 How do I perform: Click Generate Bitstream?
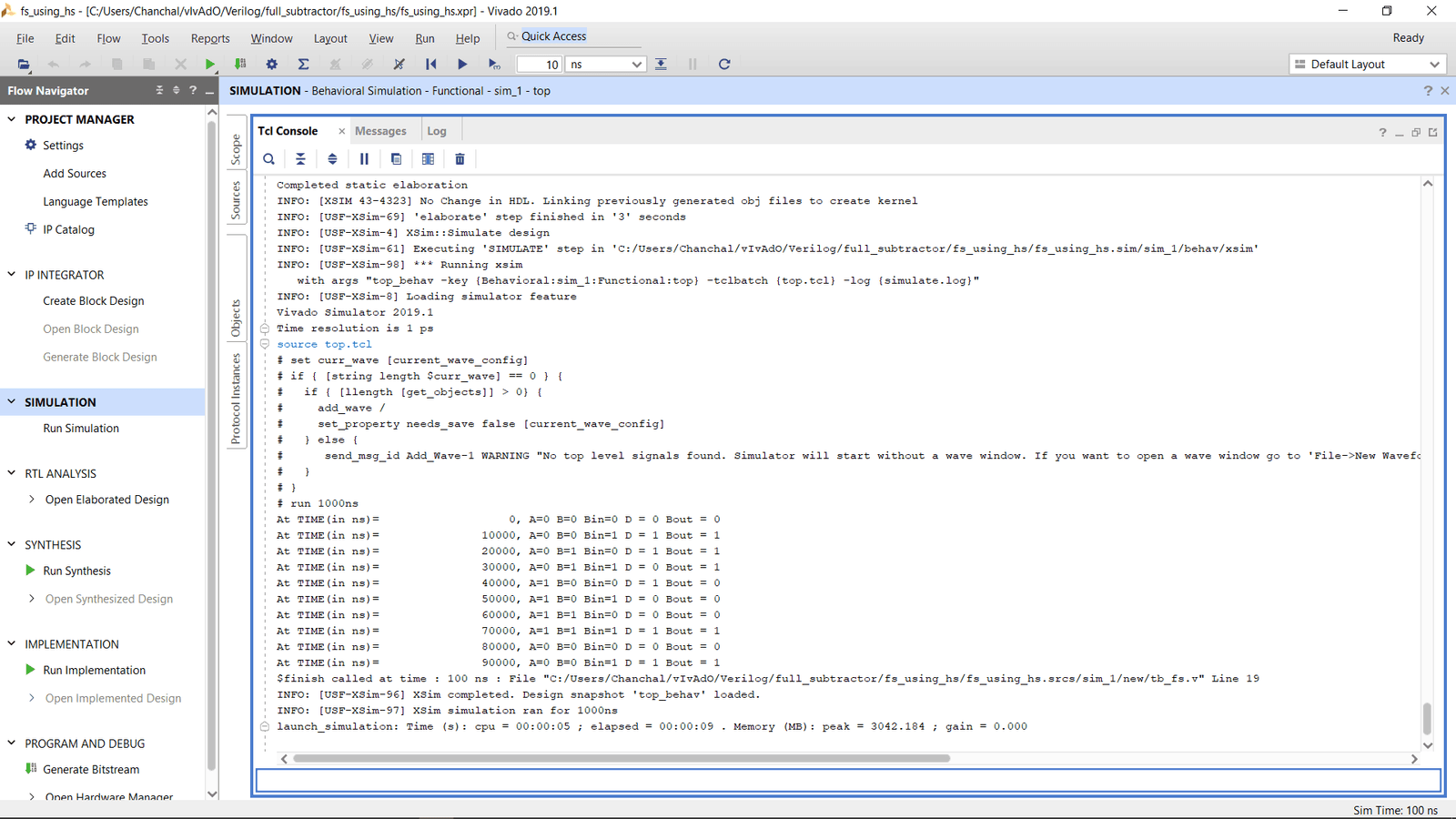coord(91,769)
